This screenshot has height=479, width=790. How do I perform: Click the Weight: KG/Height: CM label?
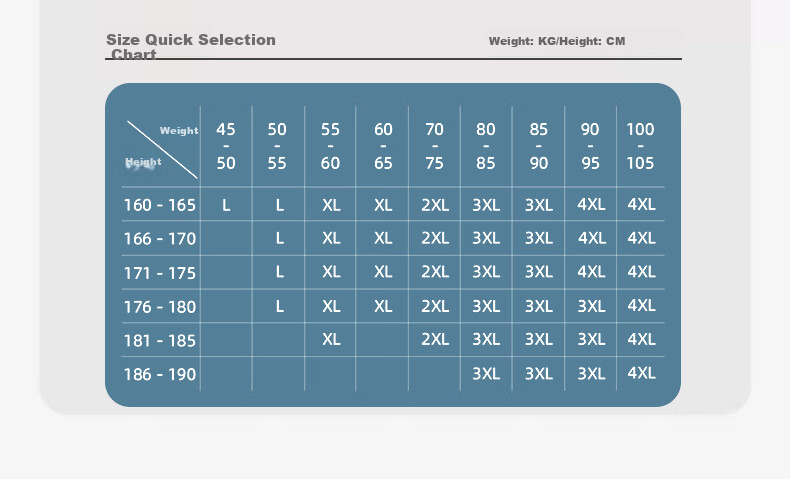click(x=557, y=41)
